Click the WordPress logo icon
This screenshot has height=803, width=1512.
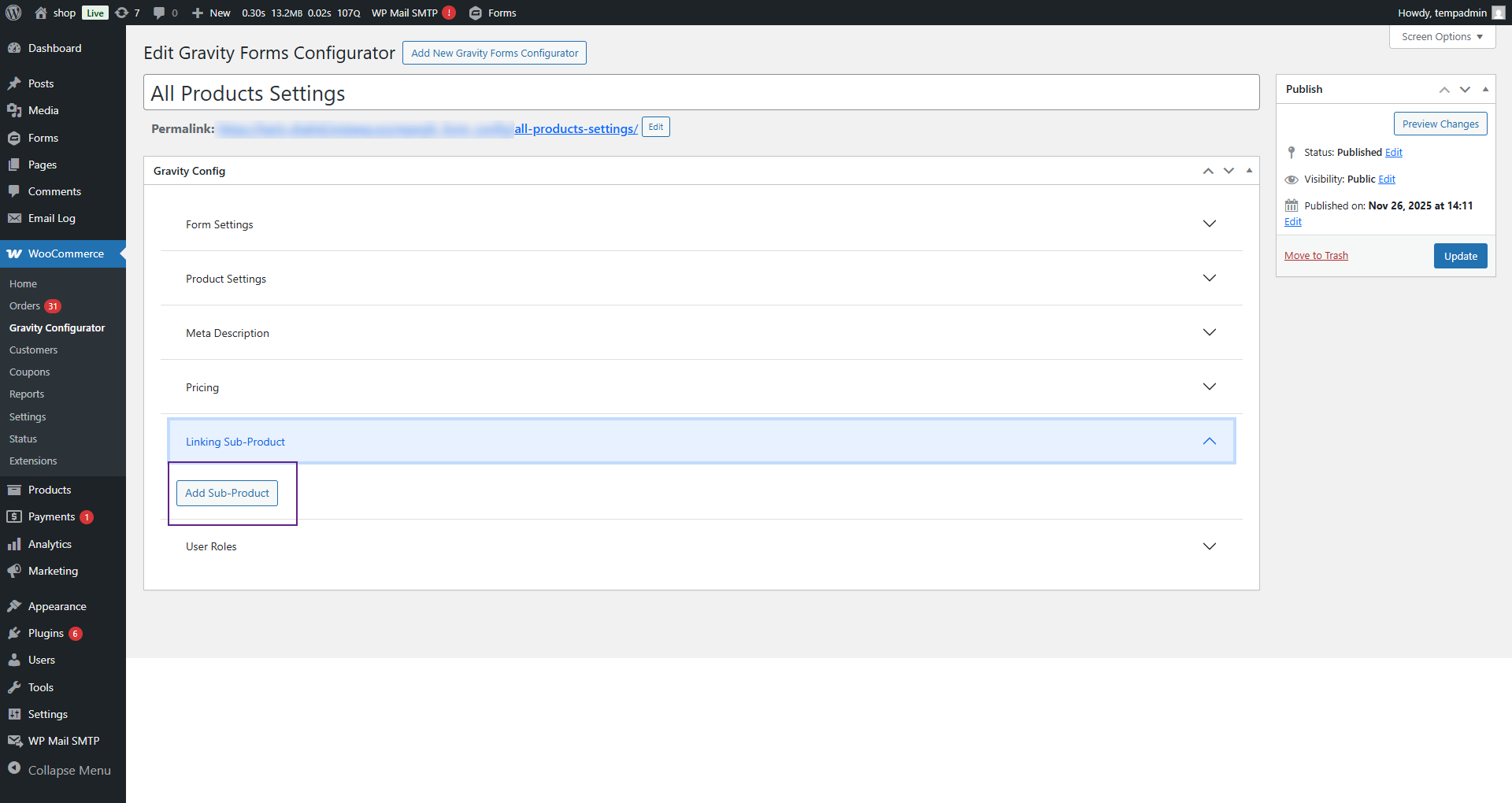[13, 13]
